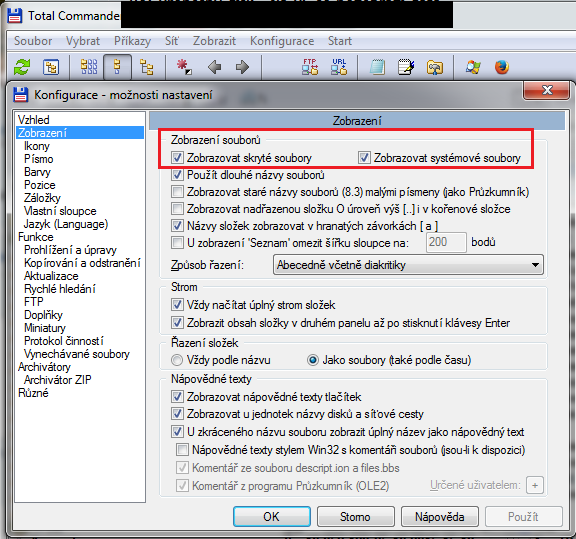Close the Konfigurace dialog with X
Viewport: 576px width, 539px height.
547,90
